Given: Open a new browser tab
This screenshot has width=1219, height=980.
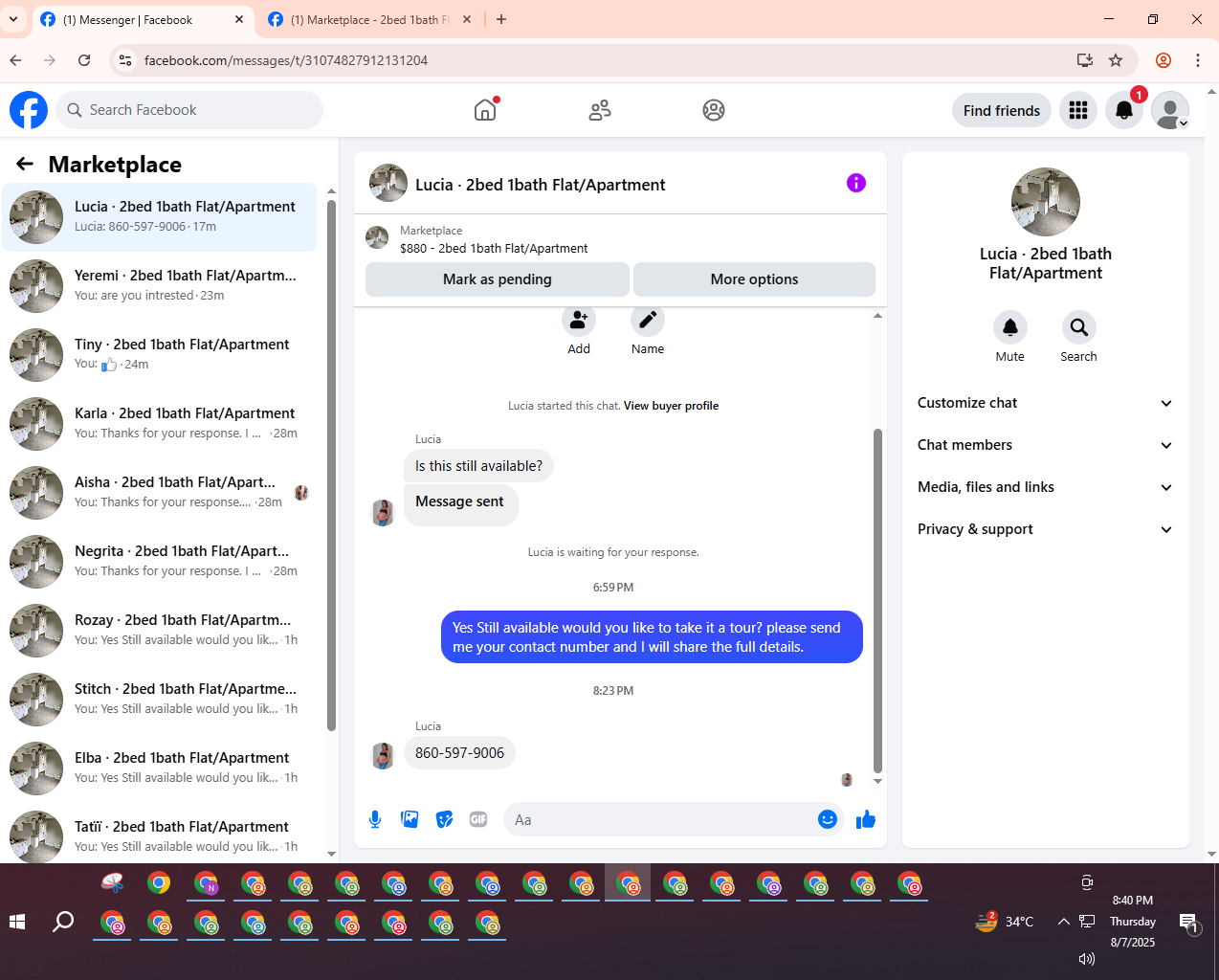Looking at the screenshot, I should tap(501, 19).
